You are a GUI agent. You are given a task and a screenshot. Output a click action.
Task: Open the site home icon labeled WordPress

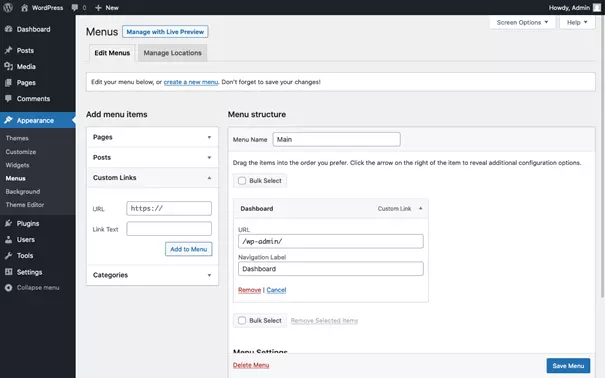point(24,7)
